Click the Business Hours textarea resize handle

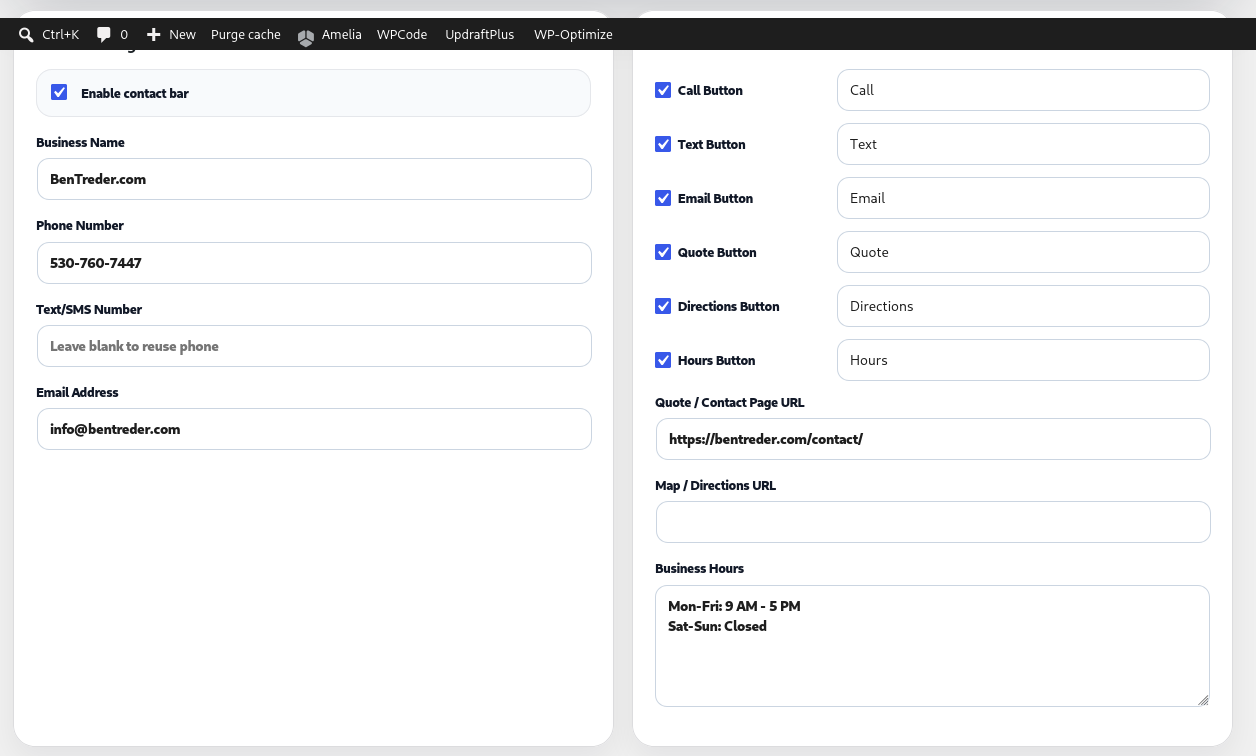(1203, 700)
